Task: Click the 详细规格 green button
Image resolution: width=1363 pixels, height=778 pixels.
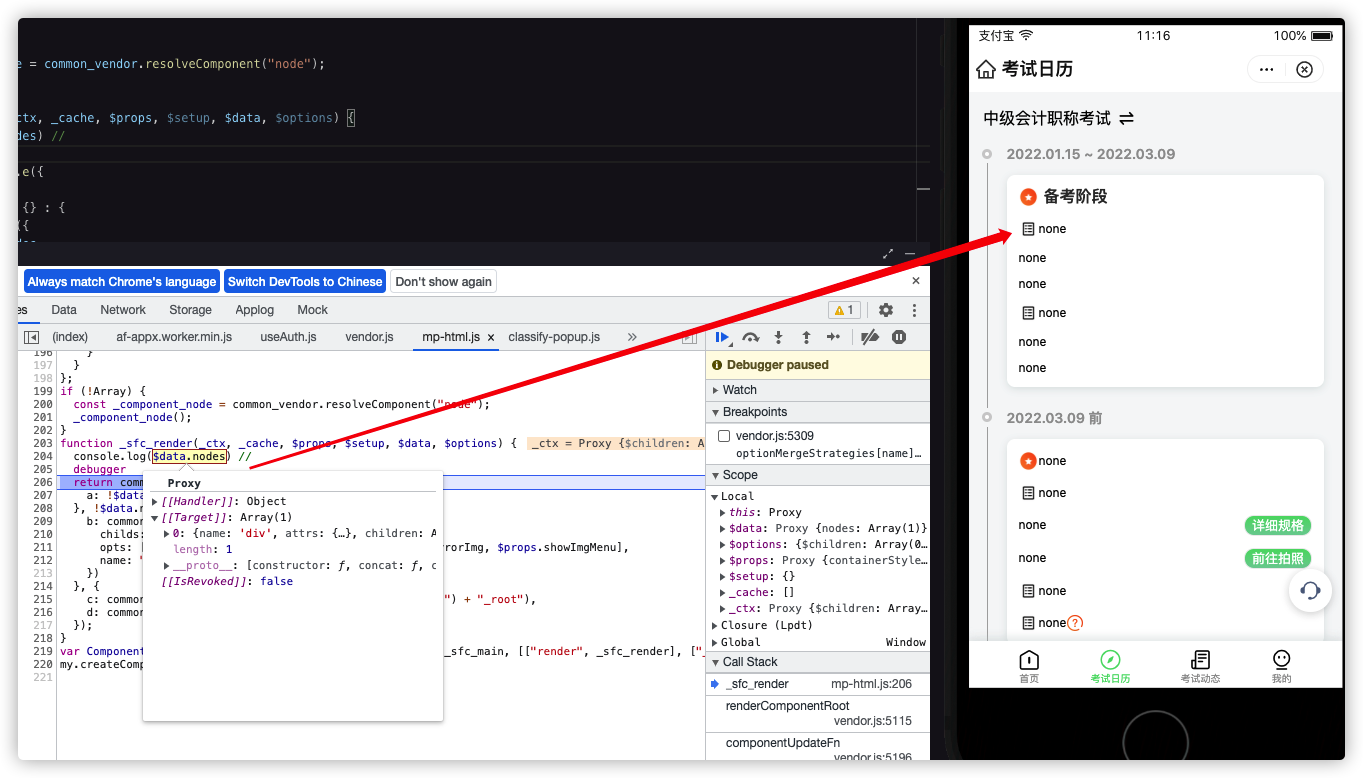Action: [x=1277, y=525]
